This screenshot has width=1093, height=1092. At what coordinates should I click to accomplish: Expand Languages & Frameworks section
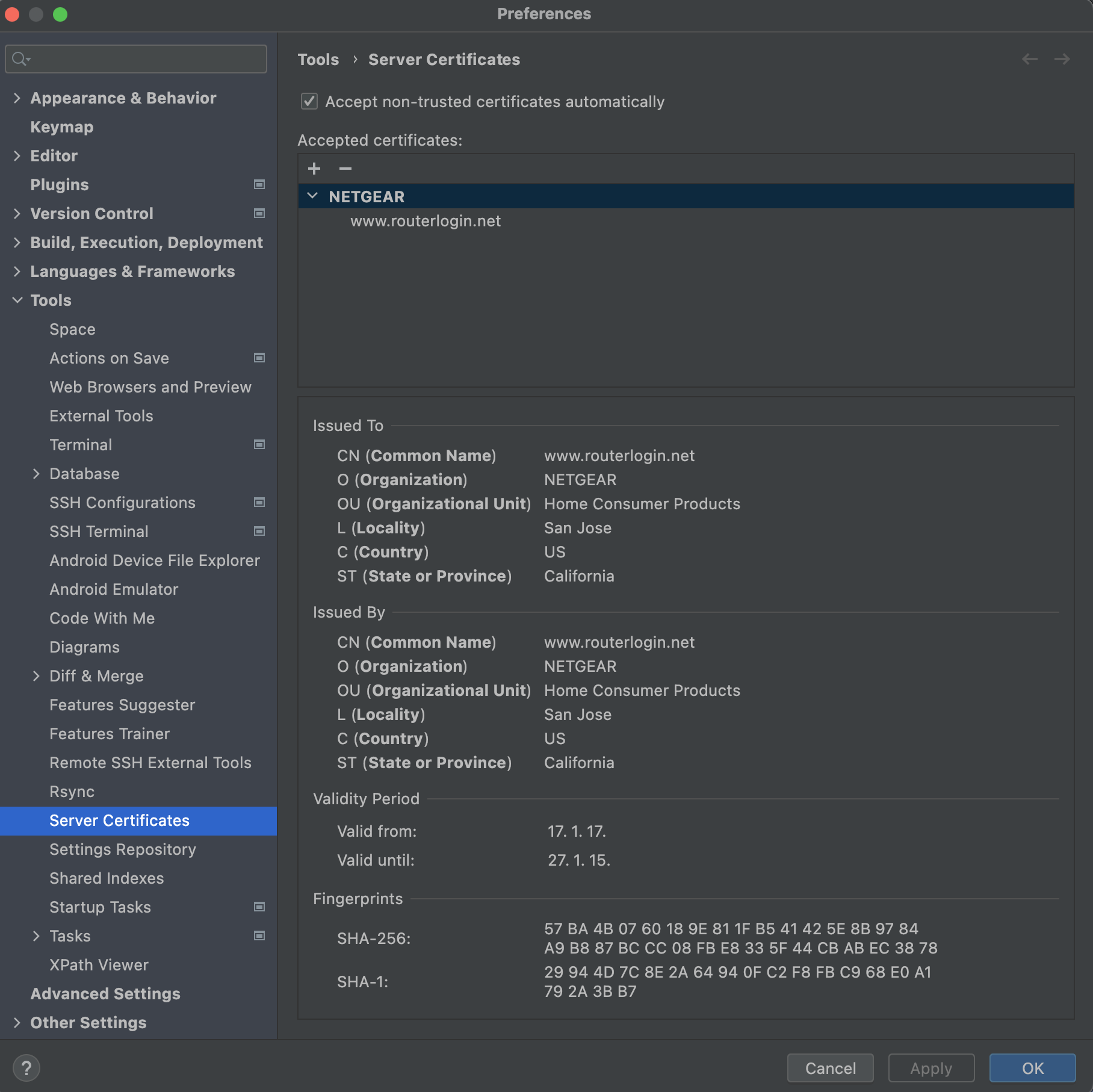click(17, 271)
